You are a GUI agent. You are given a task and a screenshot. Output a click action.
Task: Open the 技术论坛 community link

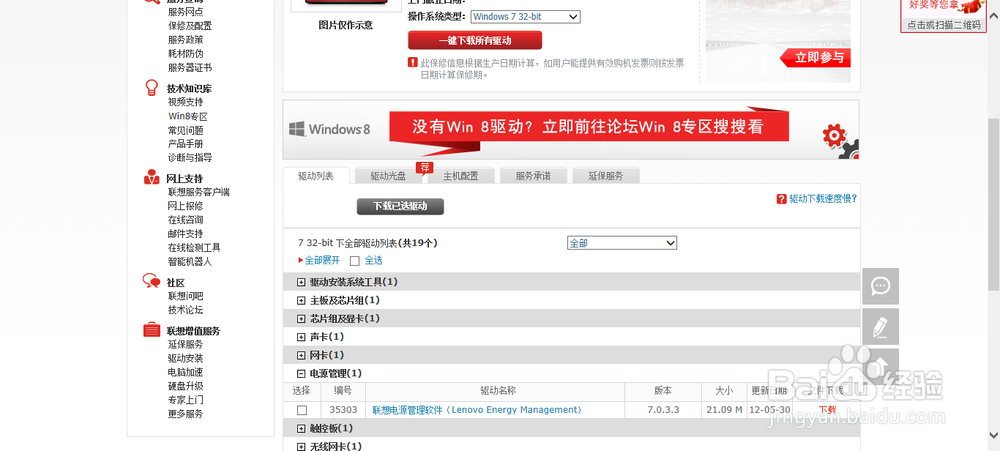click(186, 310)
